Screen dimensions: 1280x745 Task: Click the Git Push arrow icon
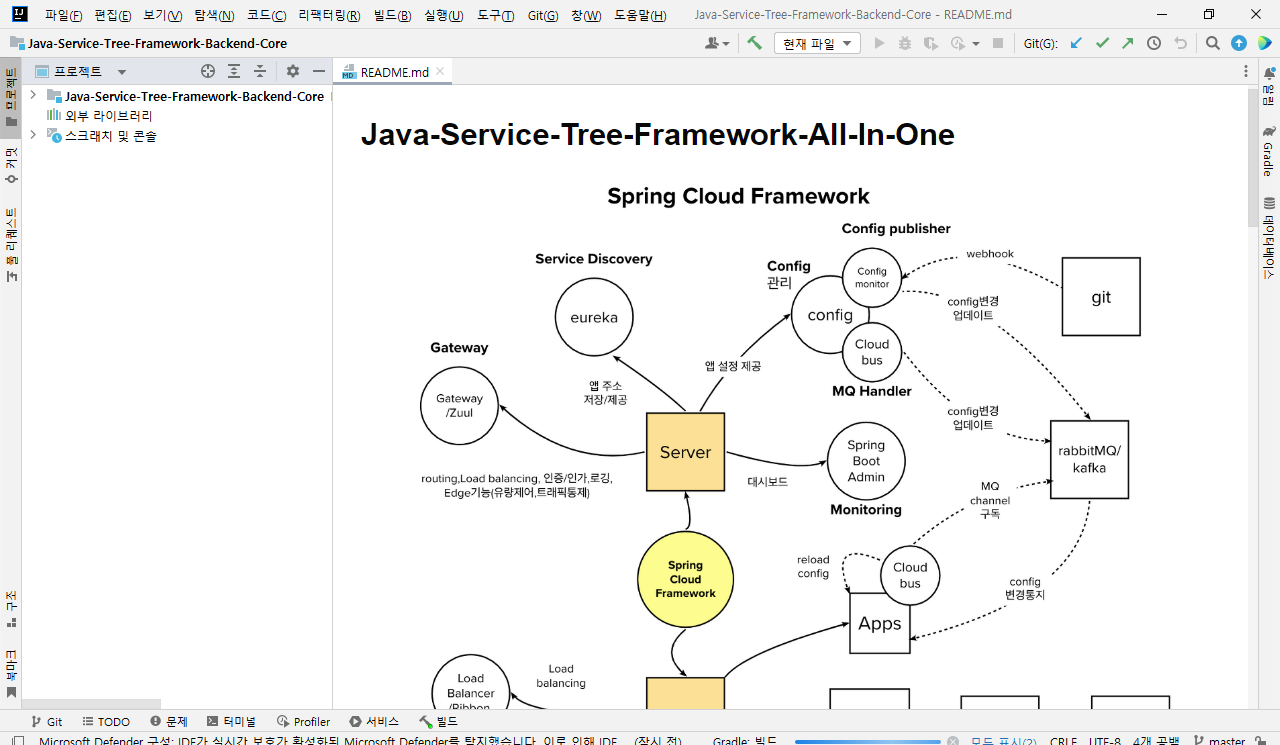click(1128, 43)
